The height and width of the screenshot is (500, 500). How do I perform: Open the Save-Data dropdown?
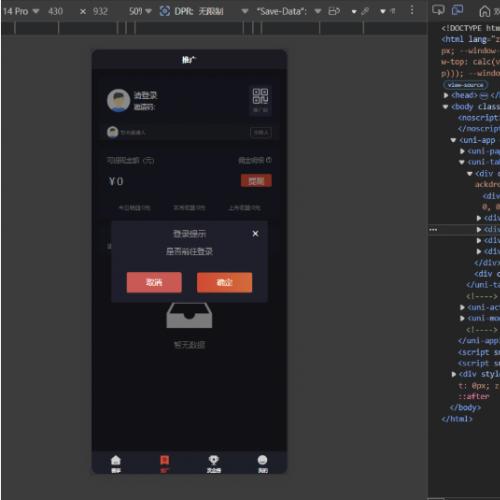[289, 12]
